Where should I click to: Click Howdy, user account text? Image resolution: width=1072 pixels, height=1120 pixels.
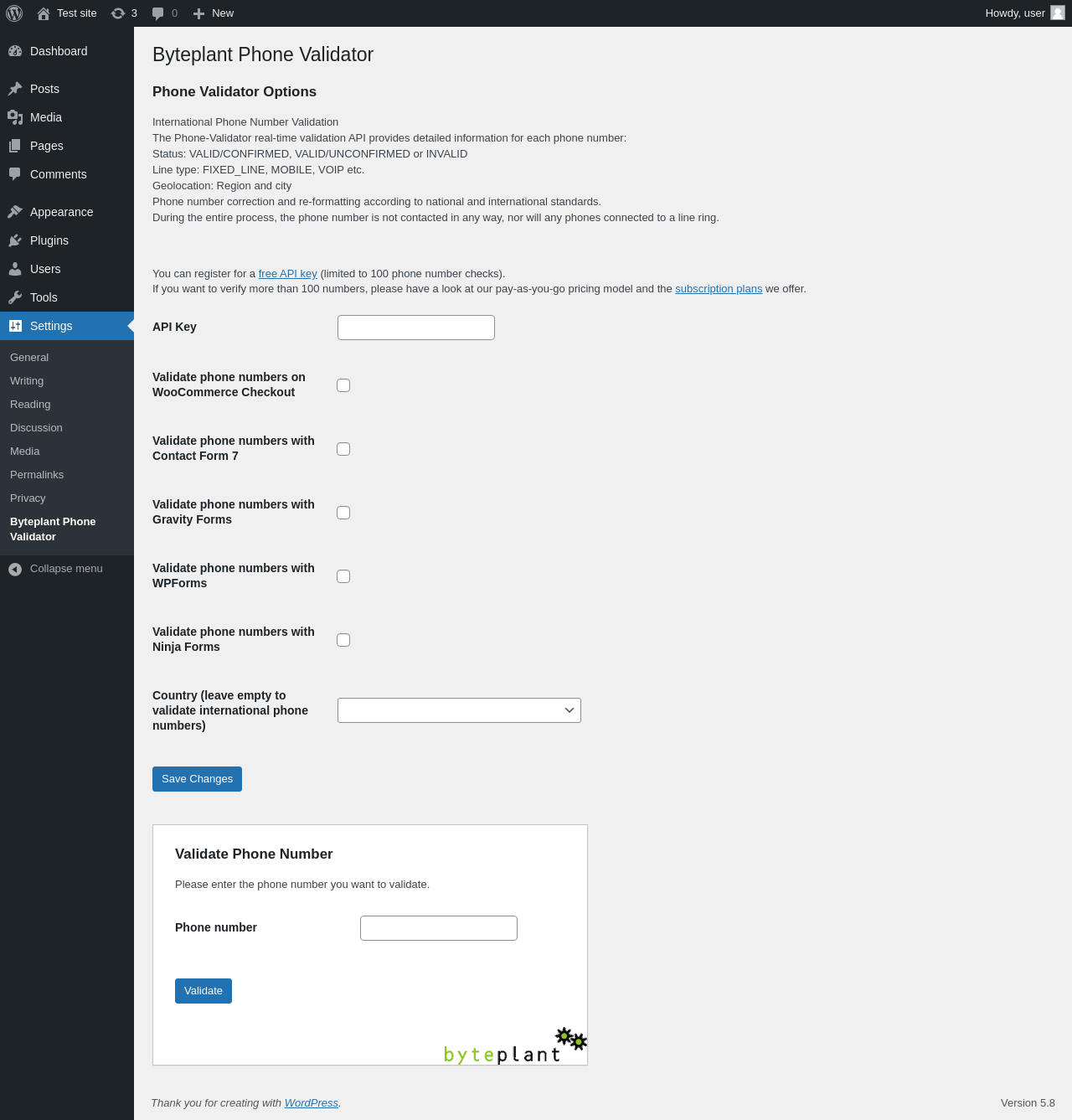click(x=1015, y=13)
